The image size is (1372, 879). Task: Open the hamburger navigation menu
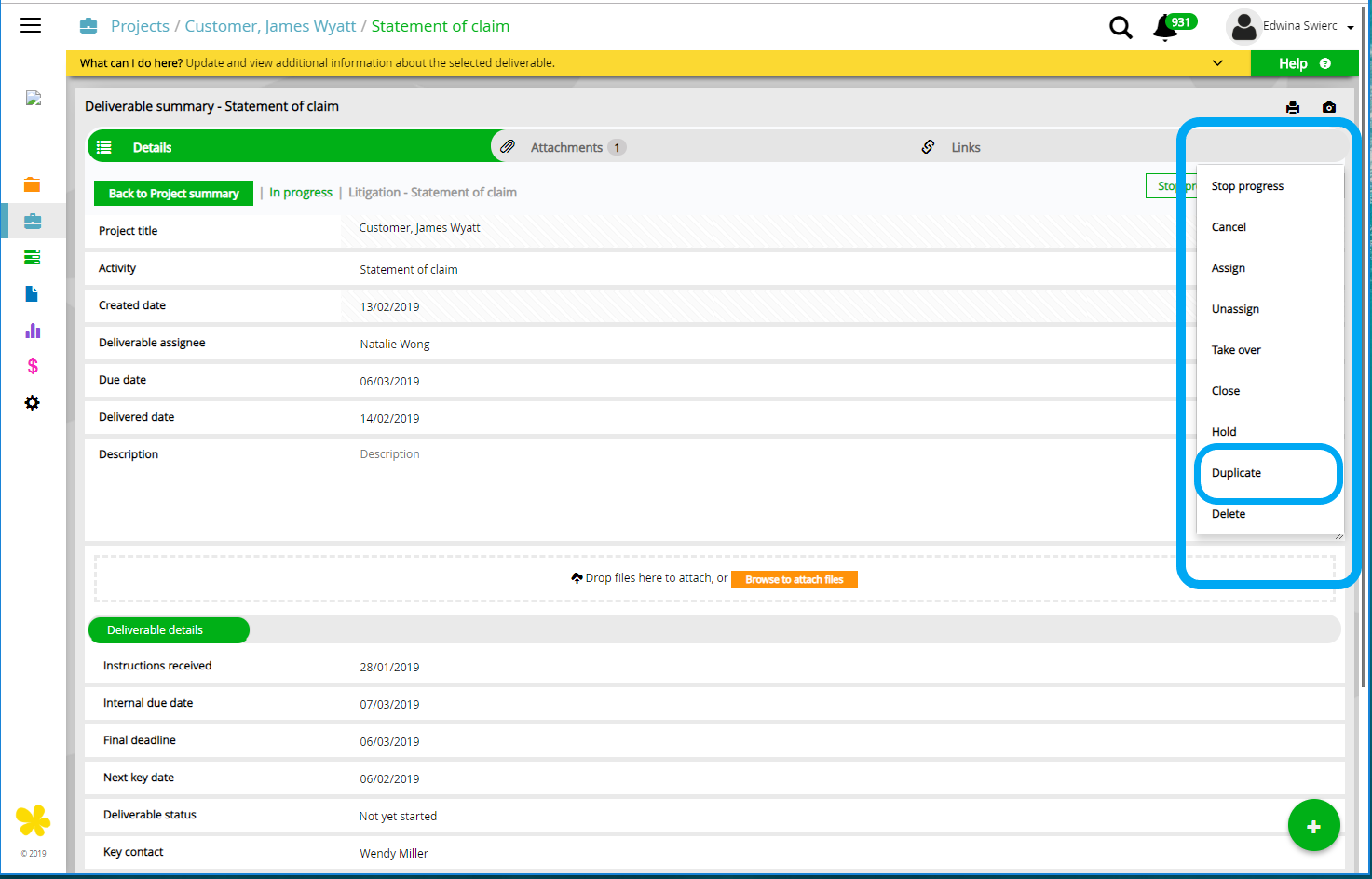(31, 25)
